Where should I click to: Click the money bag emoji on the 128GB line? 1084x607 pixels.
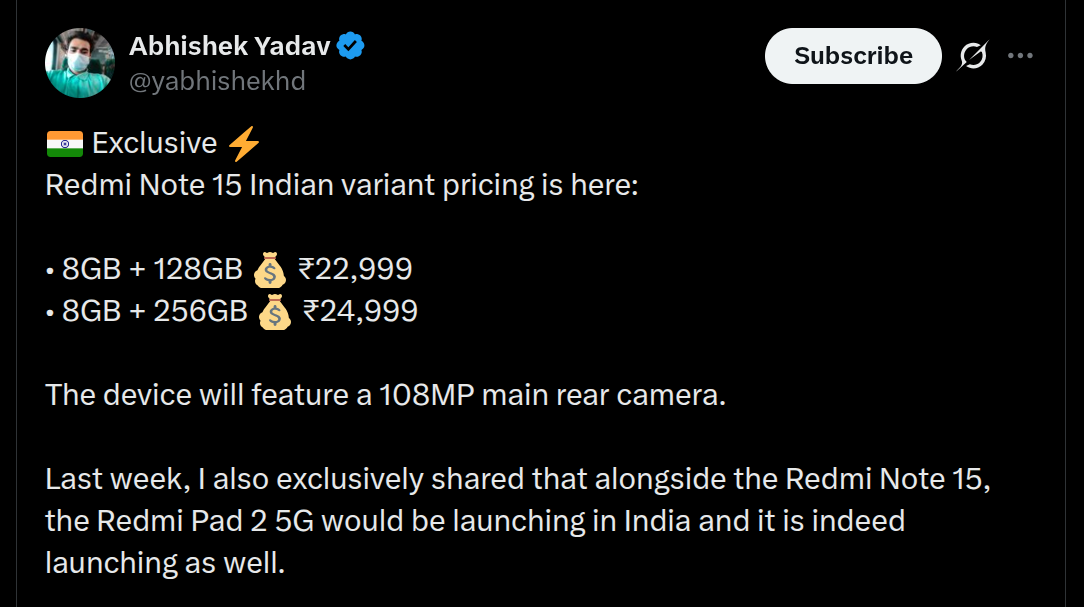(x=268, y=268)
